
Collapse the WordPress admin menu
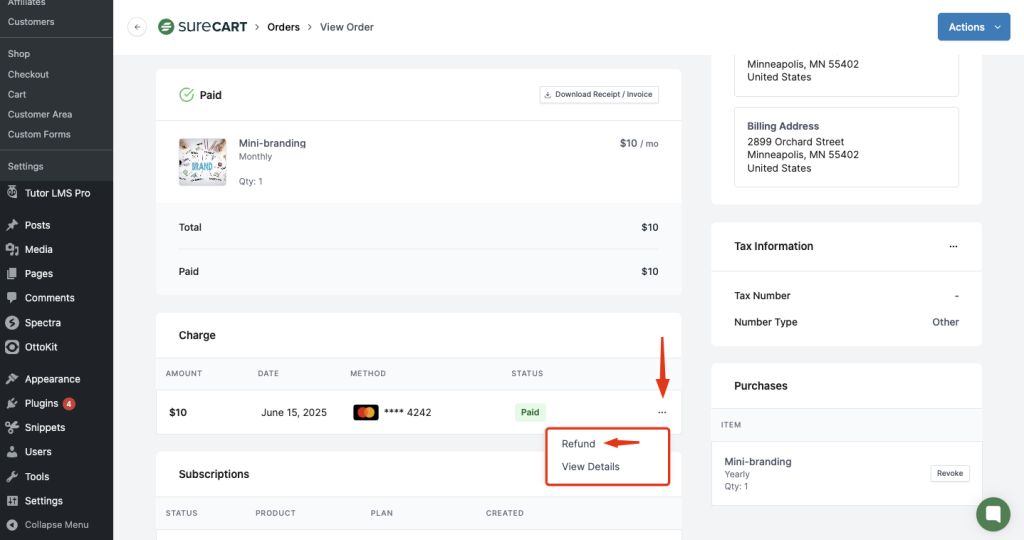56,525
